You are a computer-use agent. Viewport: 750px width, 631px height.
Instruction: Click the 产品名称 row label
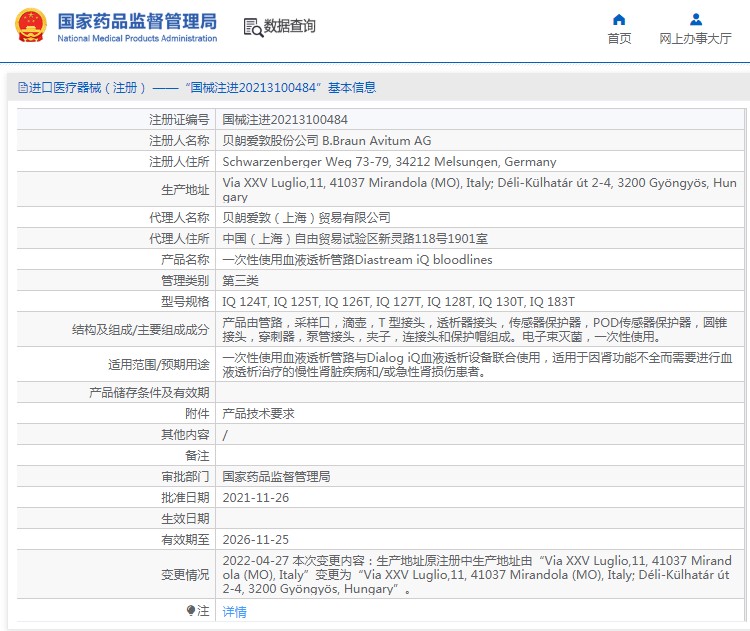[185, 260]
